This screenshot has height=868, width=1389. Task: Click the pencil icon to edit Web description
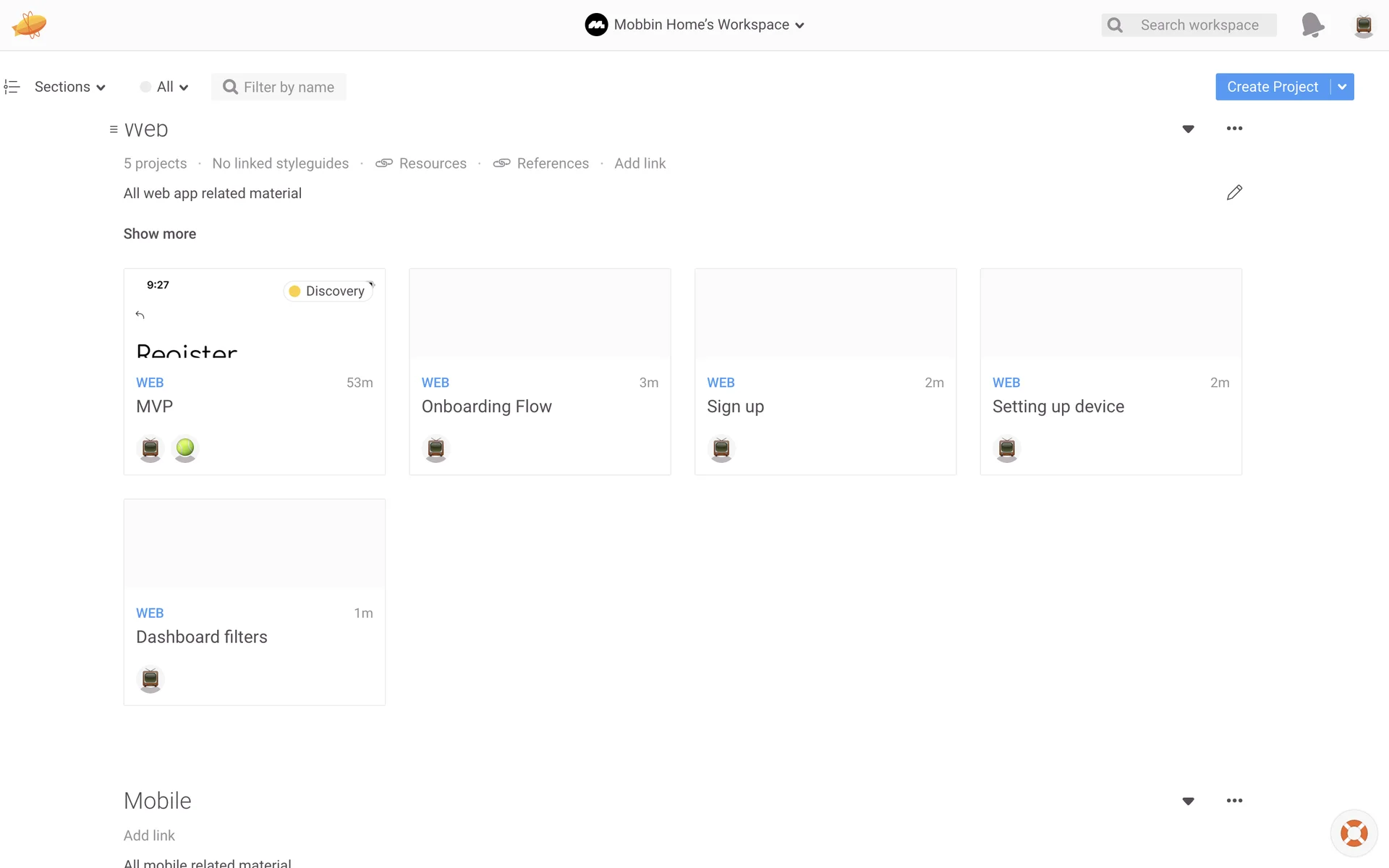coord(1234,192)
